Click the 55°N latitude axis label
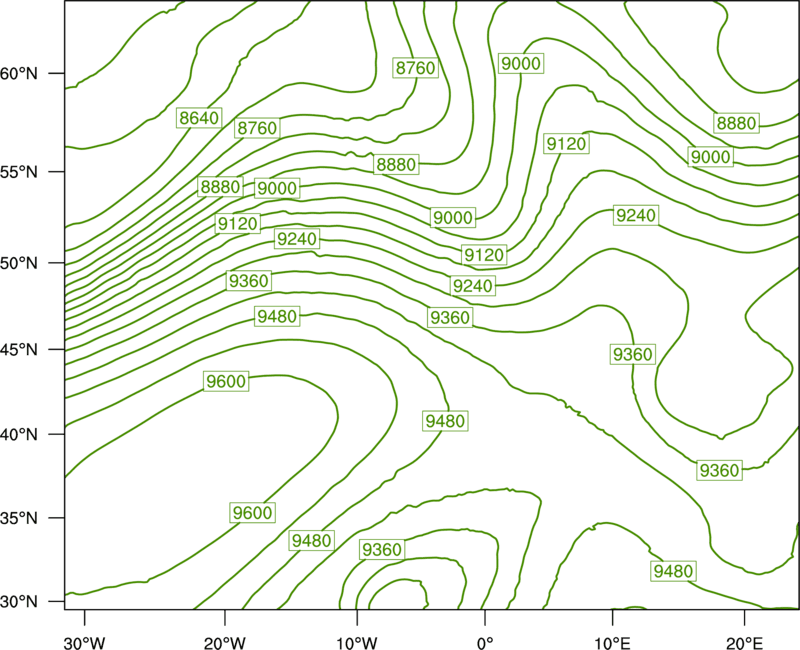The width and height of the screenshot is (800, 650). [x=19, y=172]
